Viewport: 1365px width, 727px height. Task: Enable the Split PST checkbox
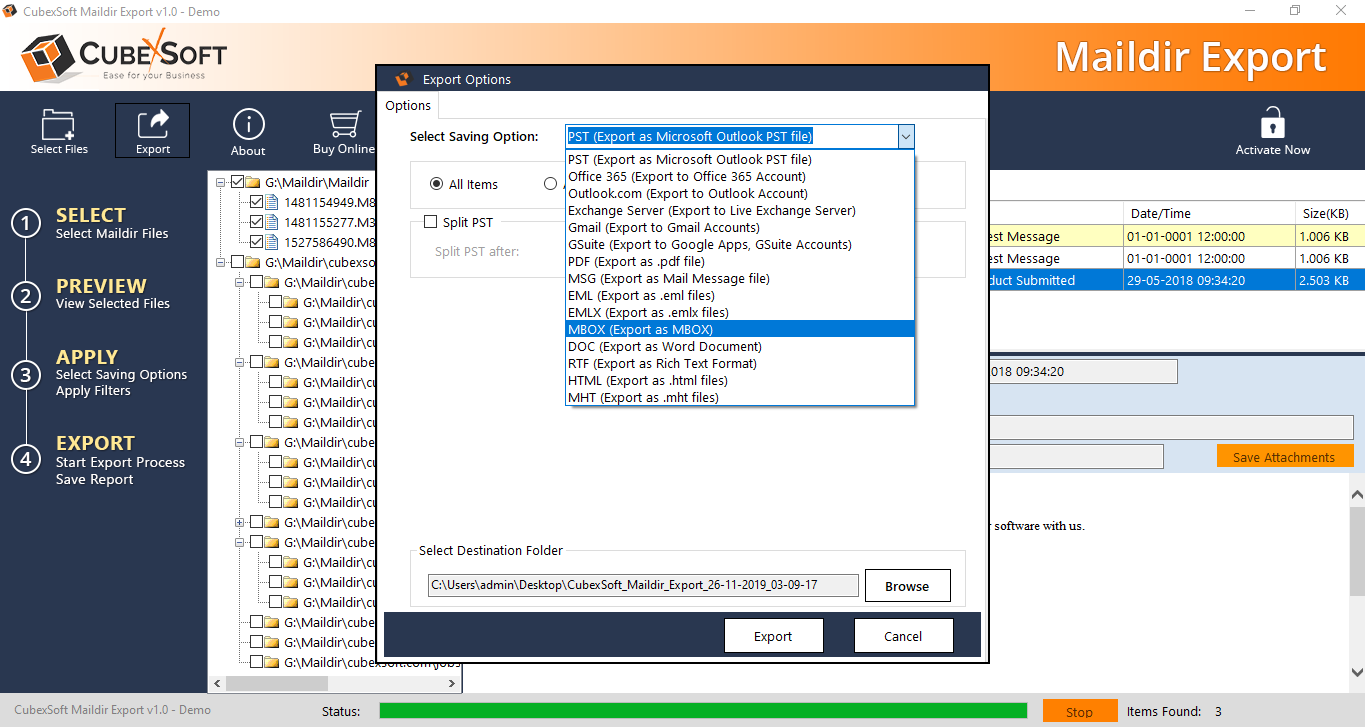tap(431, 222)
